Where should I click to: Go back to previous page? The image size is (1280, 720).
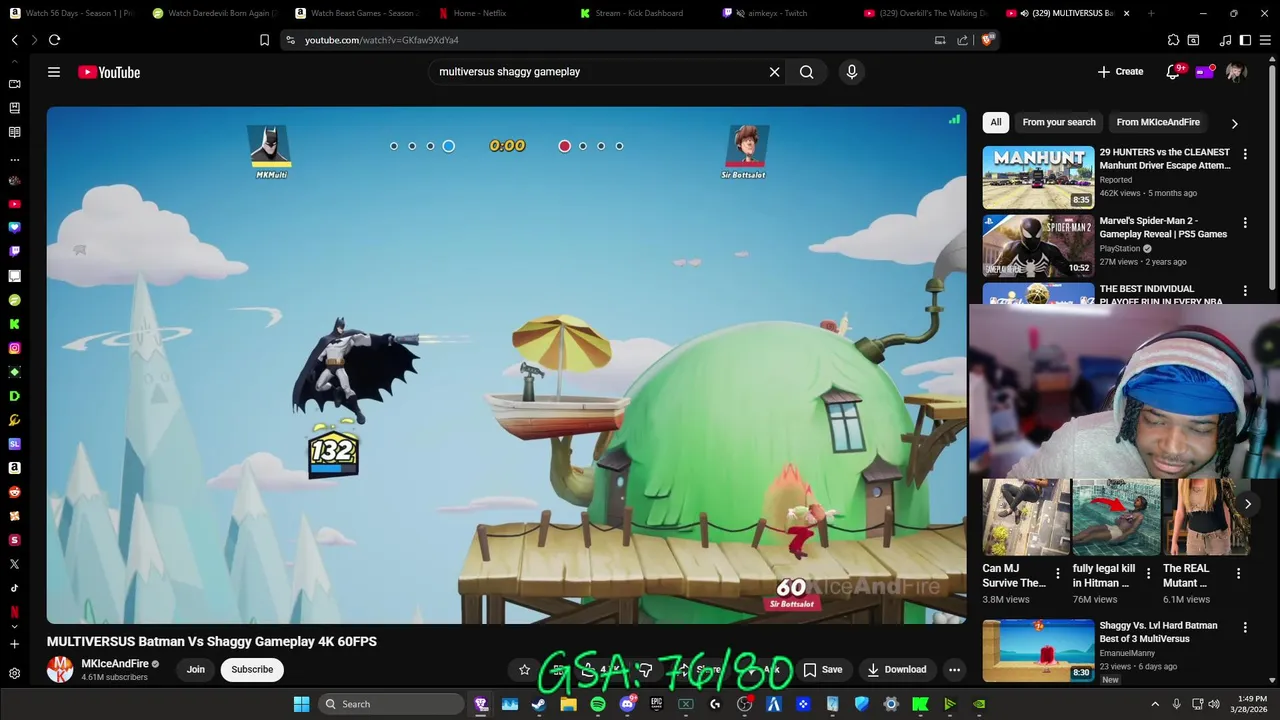coord(14,40)
